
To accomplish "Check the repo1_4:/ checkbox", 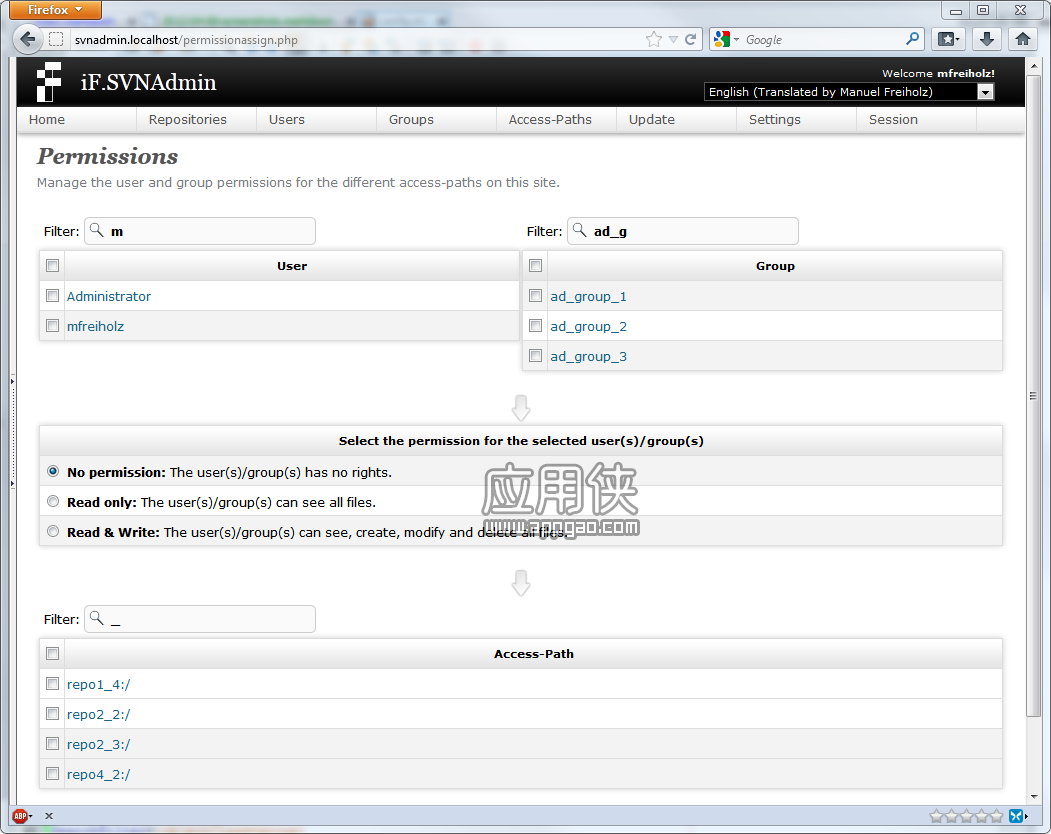I will coord(52,684).
